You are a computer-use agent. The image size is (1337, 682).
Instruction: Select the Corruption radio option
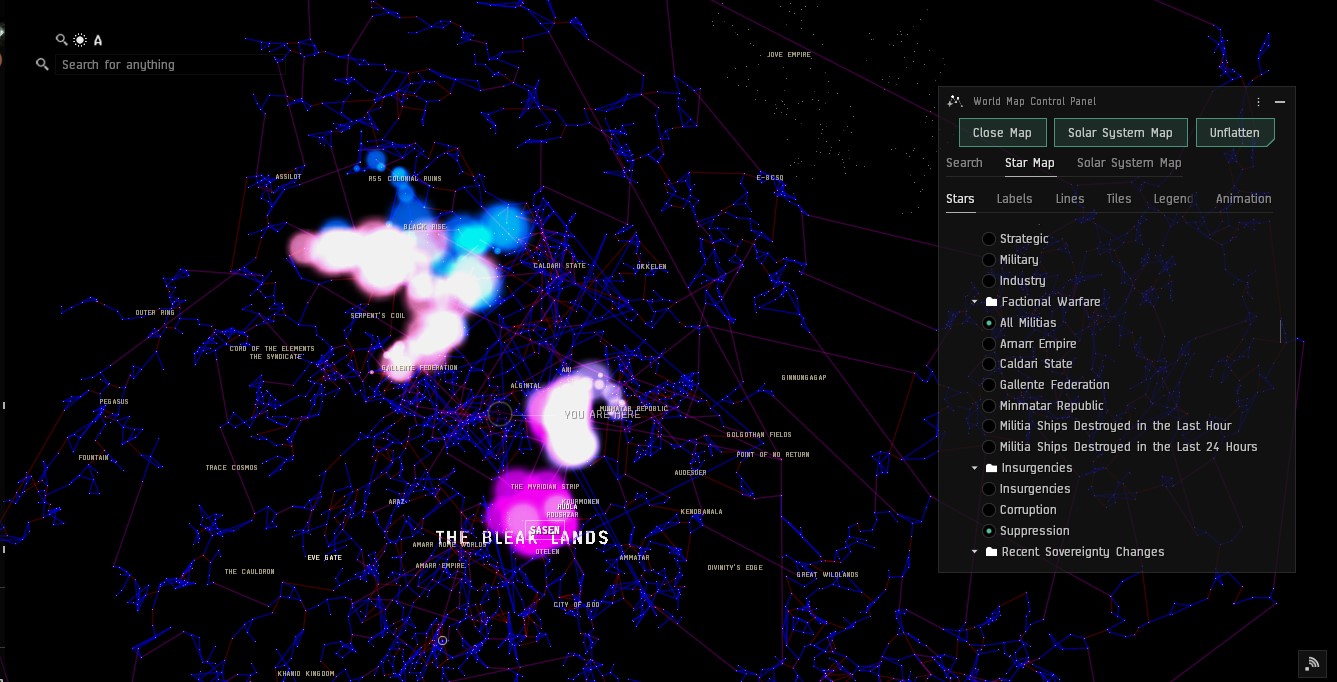(989, 510)
